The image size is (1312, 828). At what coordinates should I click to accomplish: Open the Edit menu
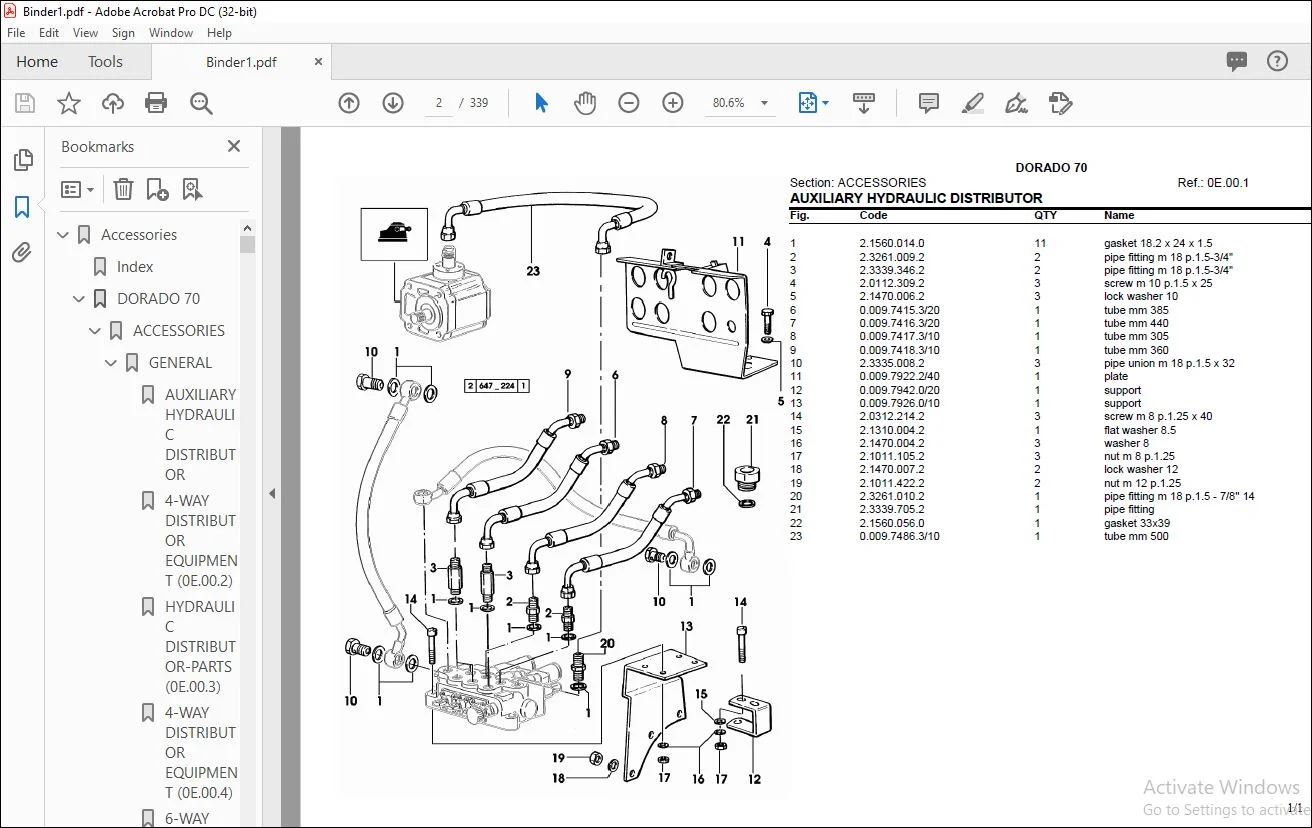click(x=49, y=33)
